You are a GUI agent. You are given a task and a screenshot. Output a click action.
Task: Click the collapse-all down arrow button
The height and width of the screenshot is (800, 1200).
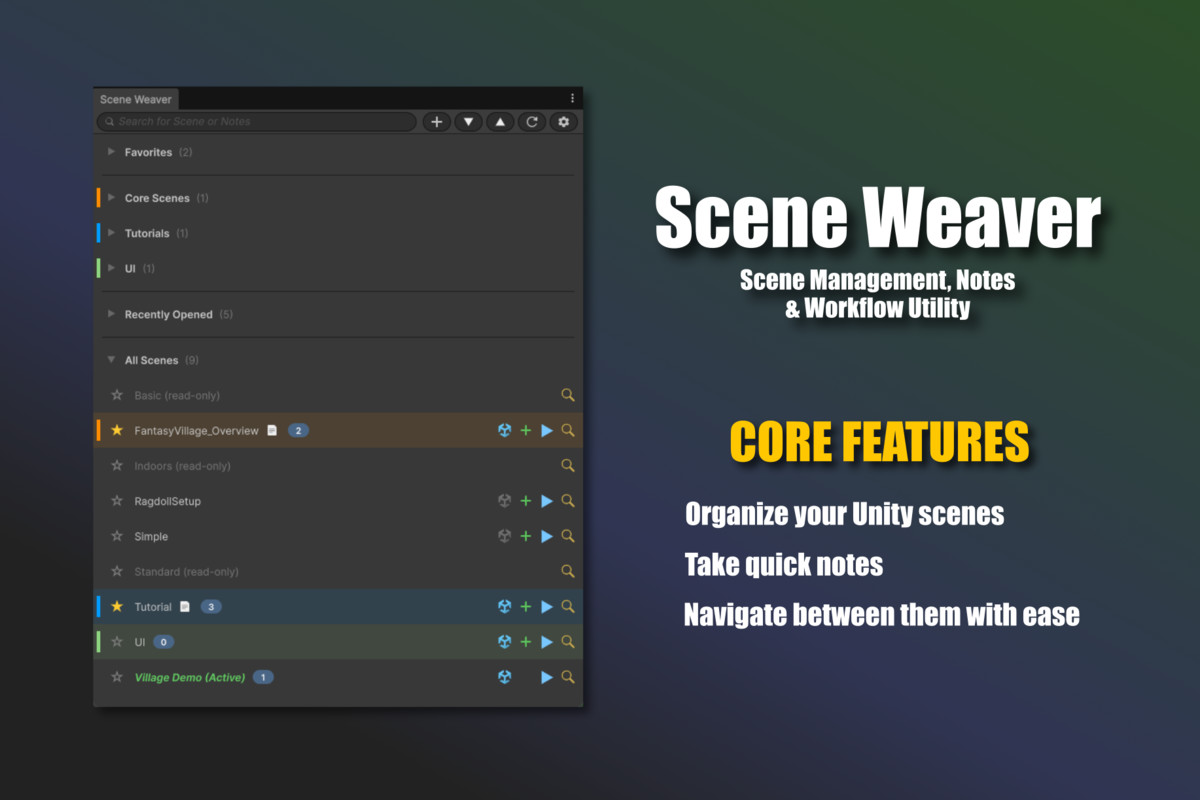tap(468, 122)
